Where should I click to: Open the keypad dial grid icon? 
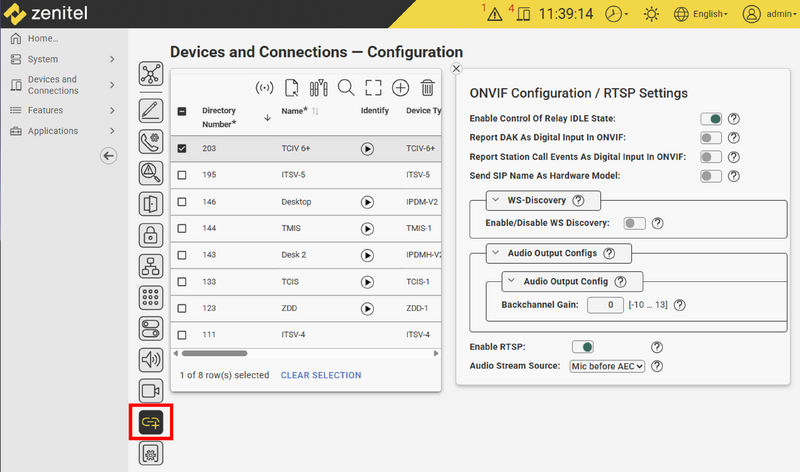tap(151, 297)
